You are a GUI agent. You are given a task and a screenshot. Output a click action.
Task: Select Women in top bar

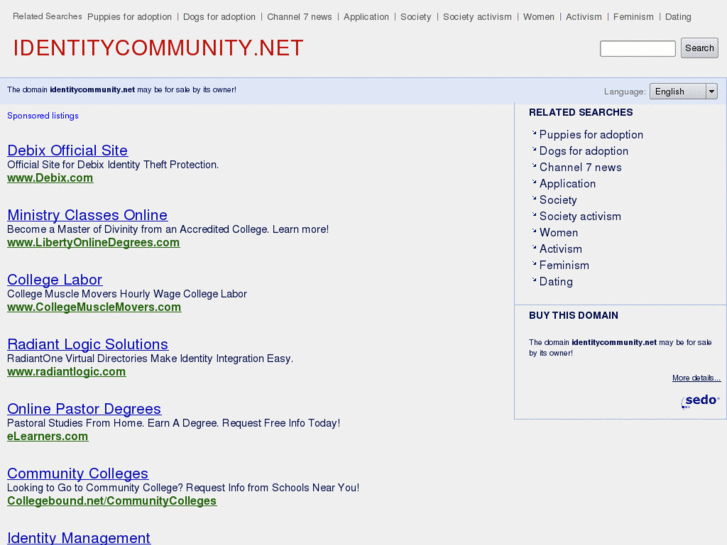click(538, 17)
